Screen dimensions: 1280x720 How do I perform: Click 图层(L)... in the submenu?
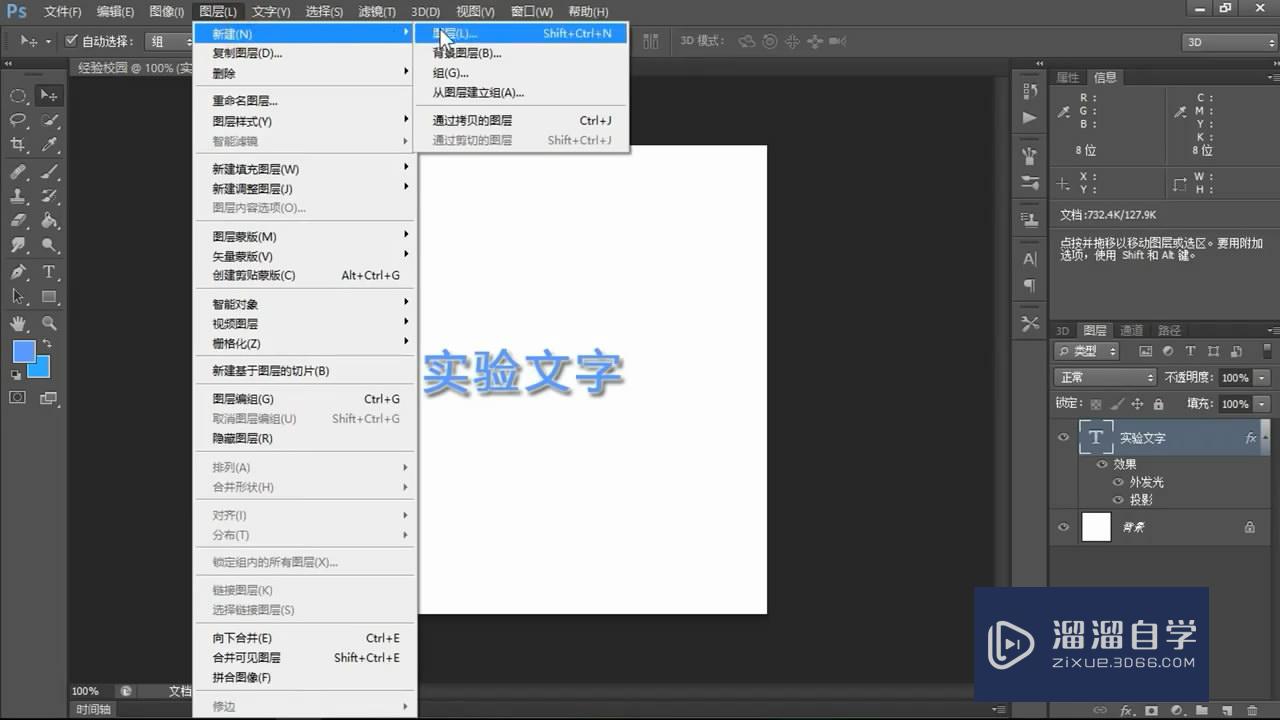point(521,34)
